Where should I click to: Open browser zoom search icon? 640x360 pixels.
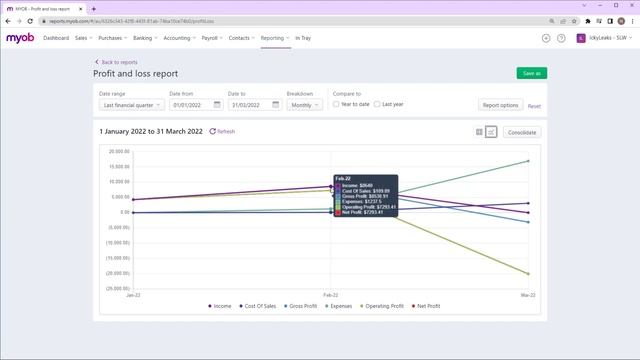point(552,21)
